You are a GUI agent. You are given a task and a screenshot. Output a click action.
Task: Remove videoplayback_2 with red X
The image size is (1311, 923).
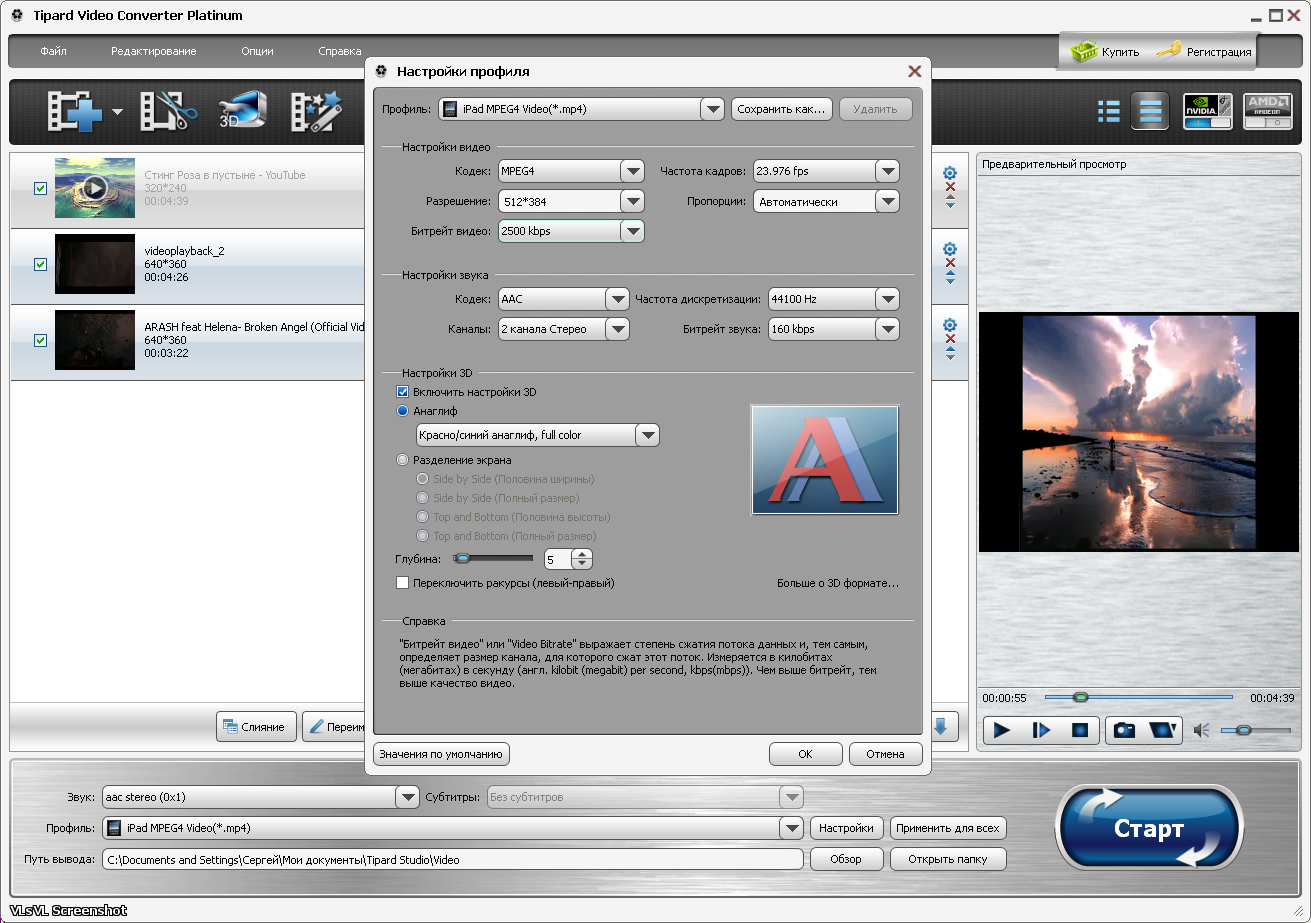click(950, 263)
